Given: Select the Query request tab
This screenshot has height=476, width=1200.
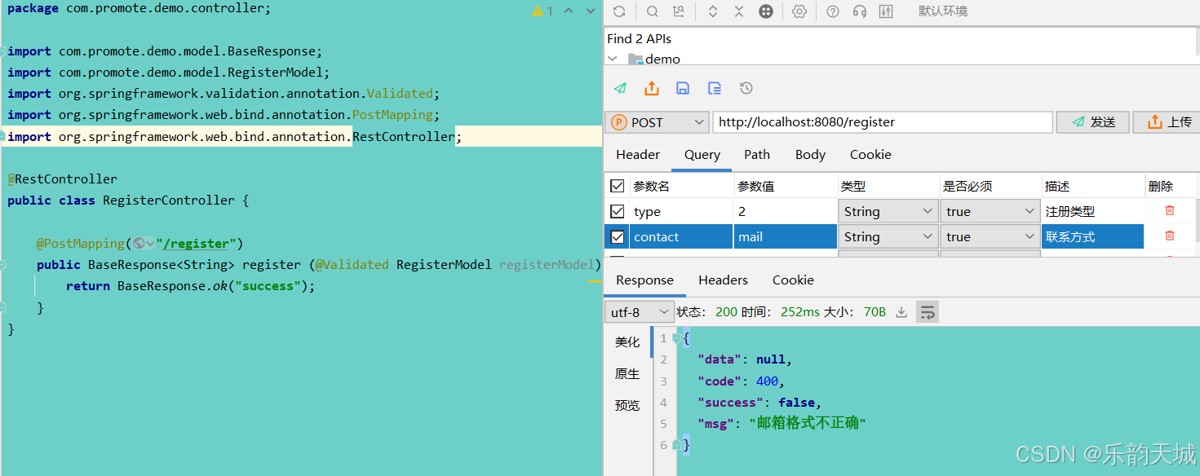Looking at the screenshot, I should click(x=702, y=154).
